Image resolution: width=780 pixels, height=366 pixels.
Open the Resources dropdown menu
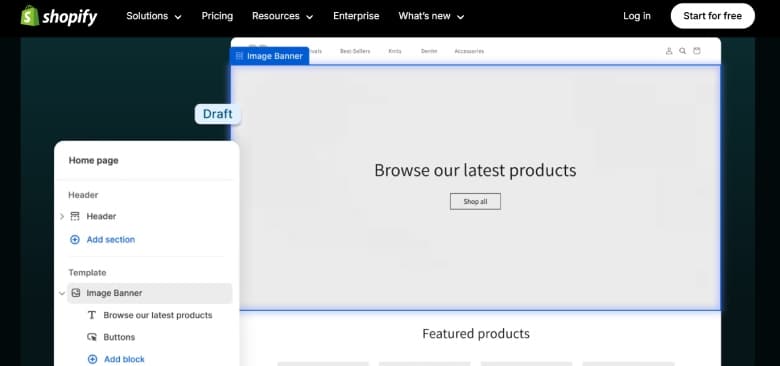(x=283, y=16)
